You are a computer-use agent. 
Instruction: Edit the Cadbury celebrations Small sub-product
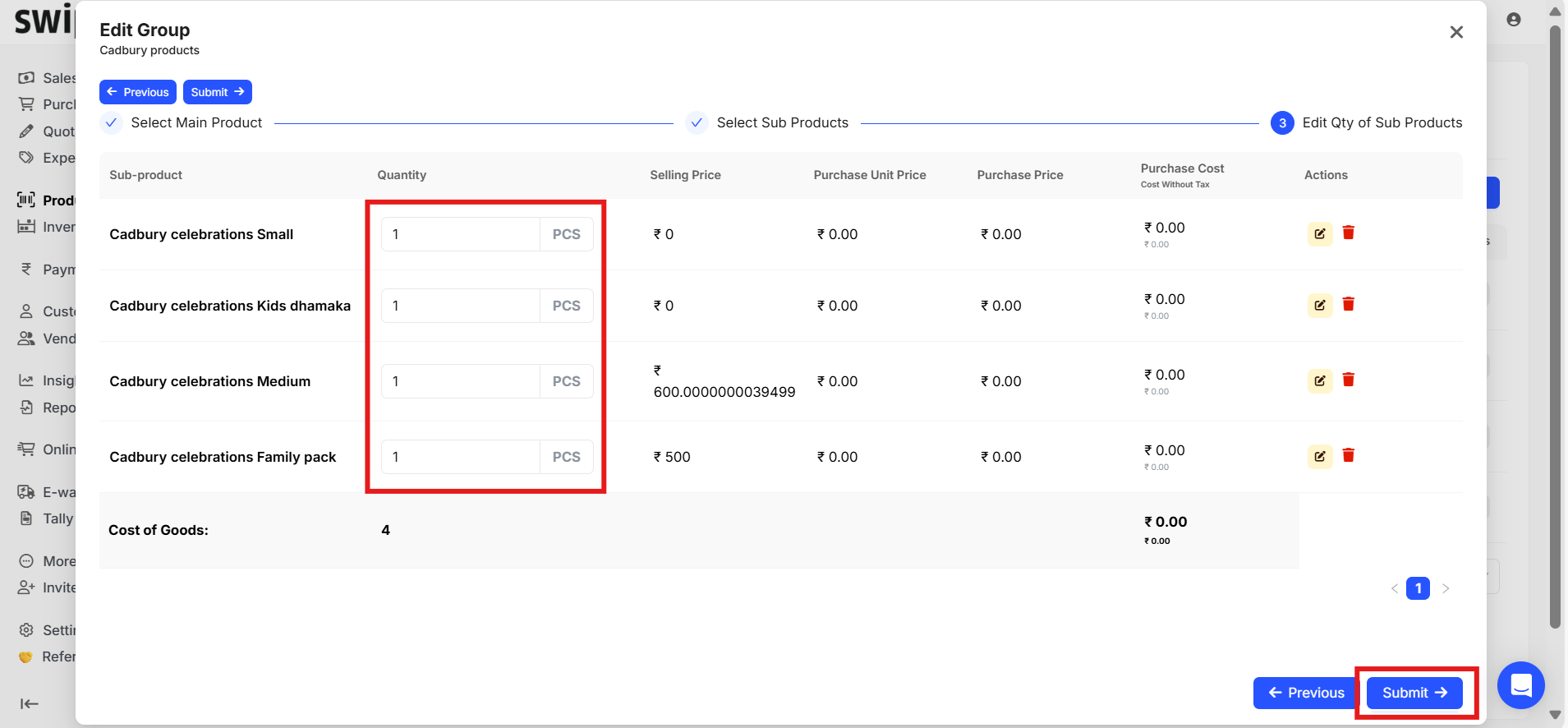(1320, 233)
